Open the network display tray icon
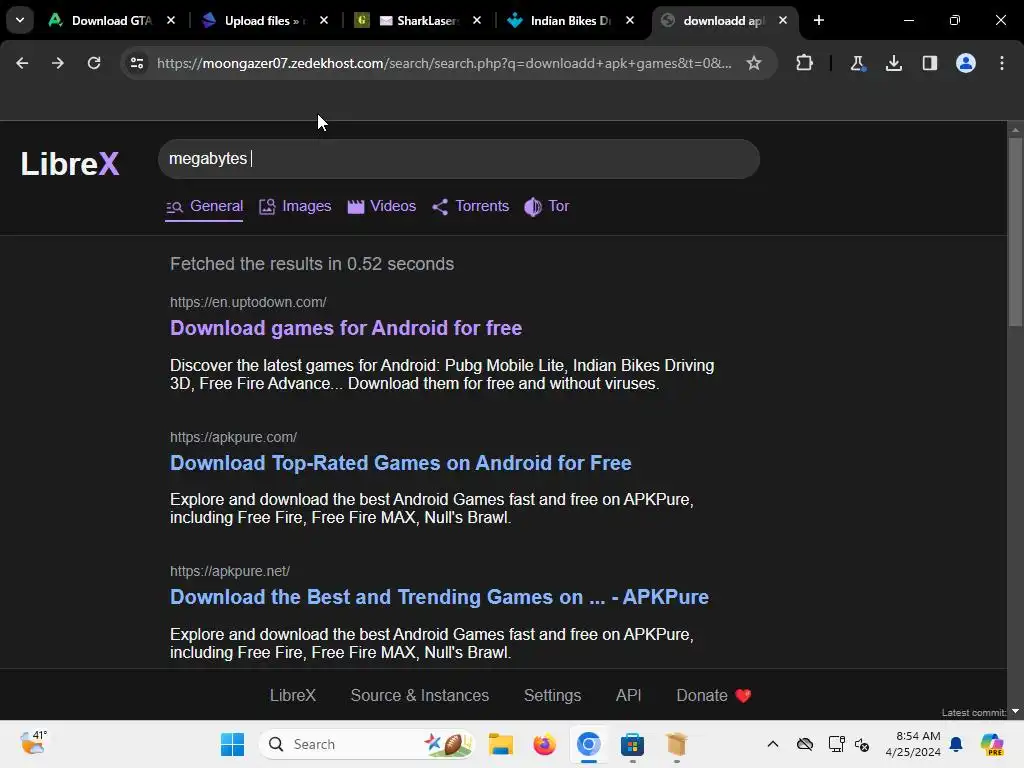Screen dimensions: 1024x768 [835, 744]
